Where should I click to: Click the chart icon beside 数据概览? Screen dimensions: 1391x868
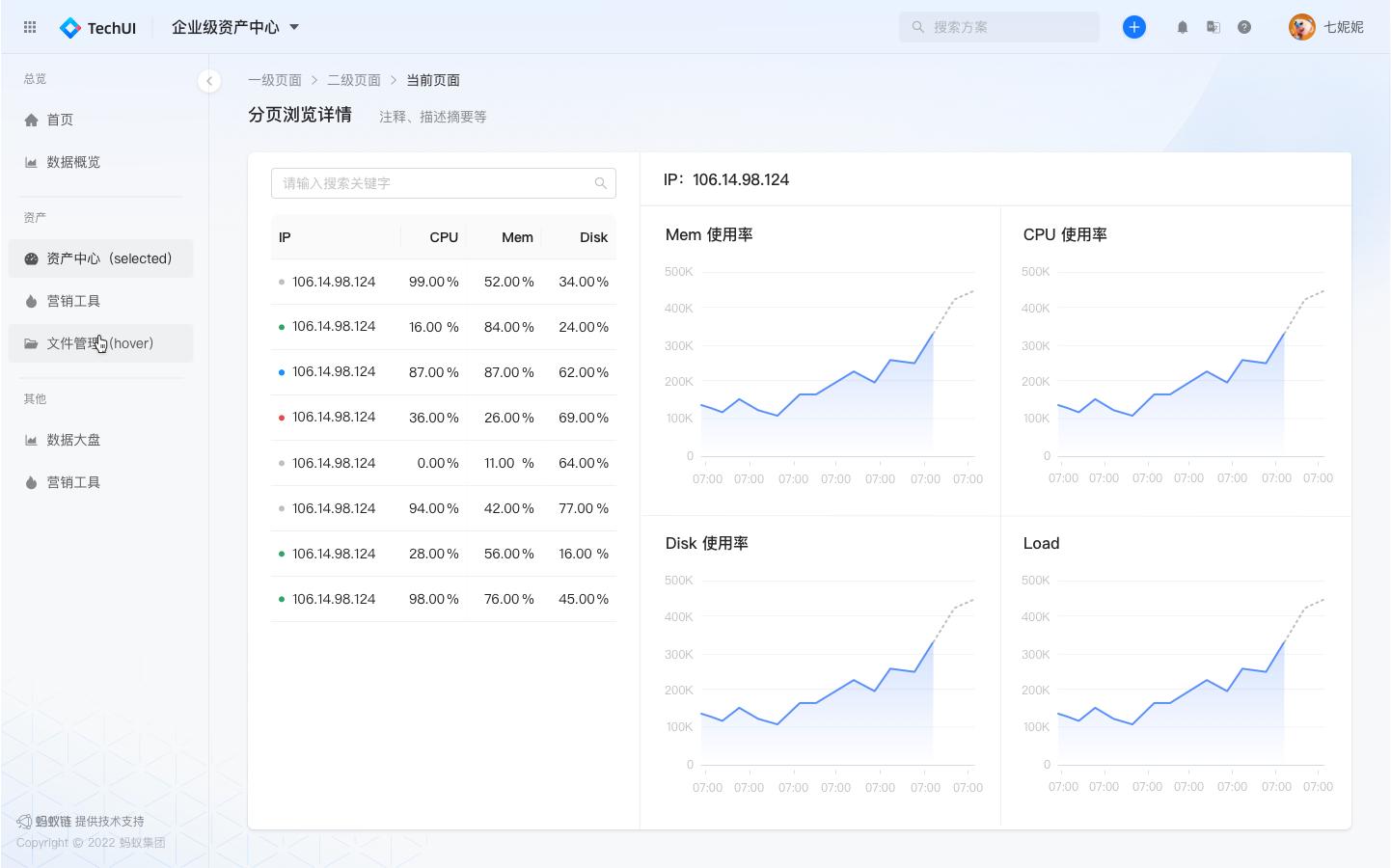click(31, 162)
